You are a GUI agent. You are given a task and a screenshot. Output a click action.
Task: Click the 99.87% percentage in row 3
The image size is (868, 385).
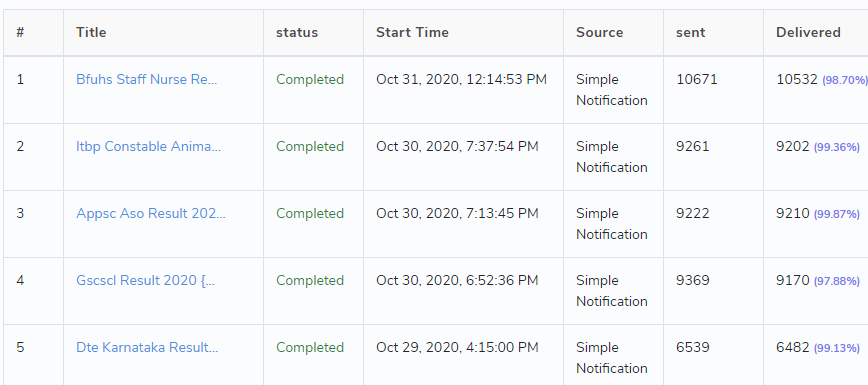pos(836,214)
